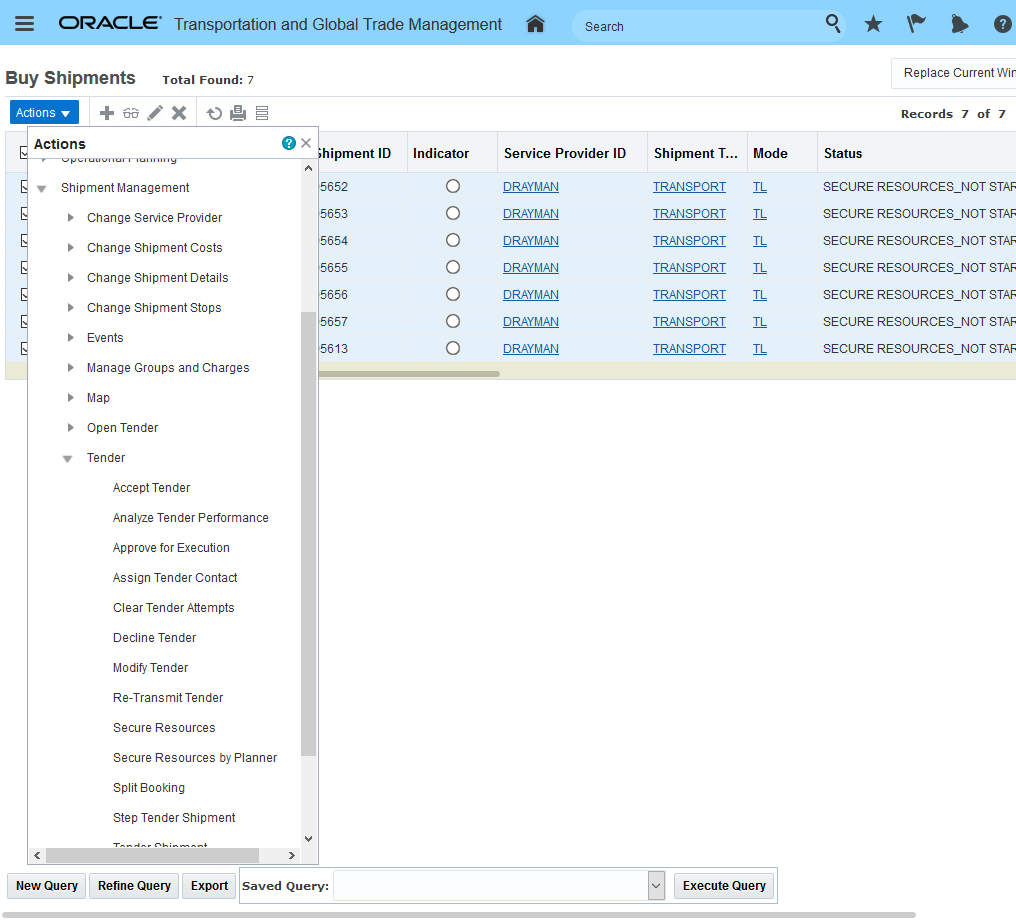Open the hamburger navigation menu
This screenshot has width=1016, height=920.
pyautogui.click(x=25, y=24)
